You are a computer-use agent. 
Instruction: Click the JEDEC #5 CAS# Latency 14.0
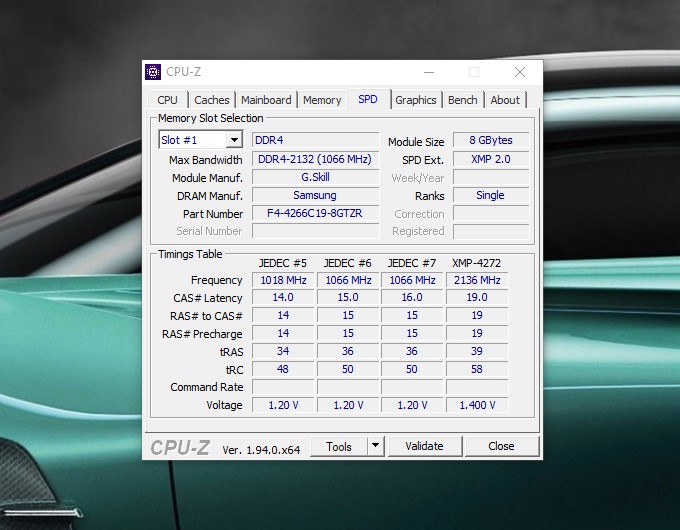tap(283, 298)
